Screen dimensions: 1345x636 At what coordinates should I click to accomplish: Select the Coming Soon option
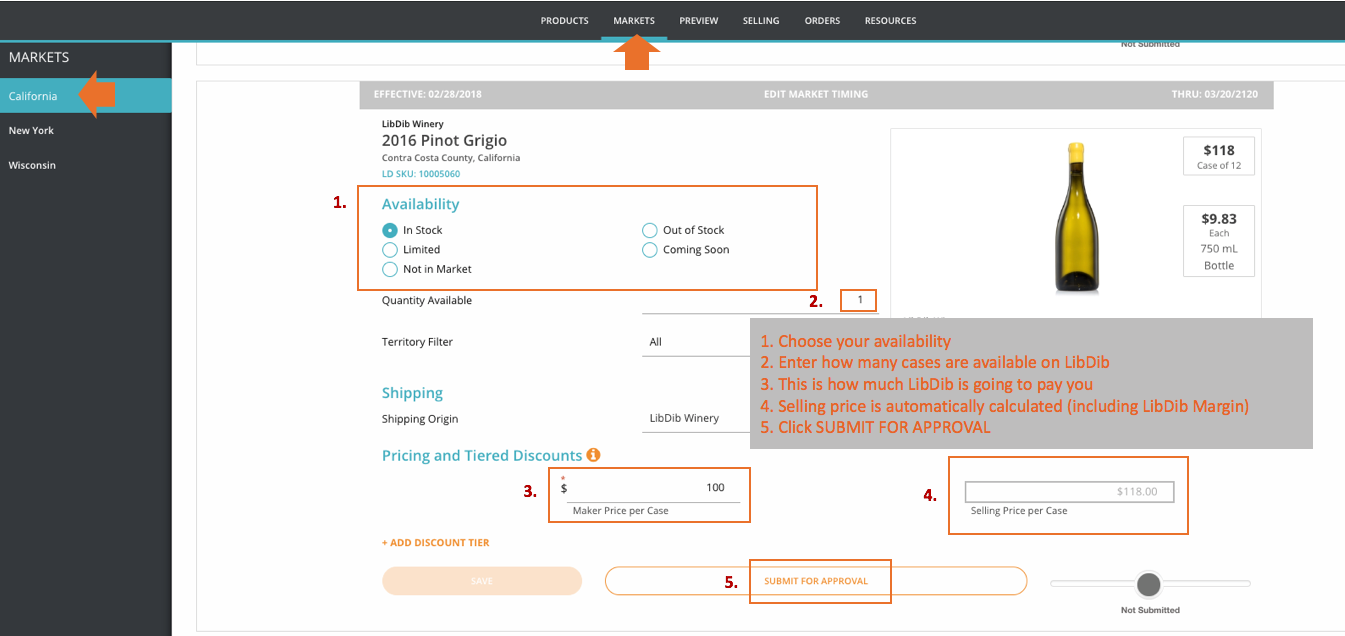pyautogui.click(x=650, y=250)
